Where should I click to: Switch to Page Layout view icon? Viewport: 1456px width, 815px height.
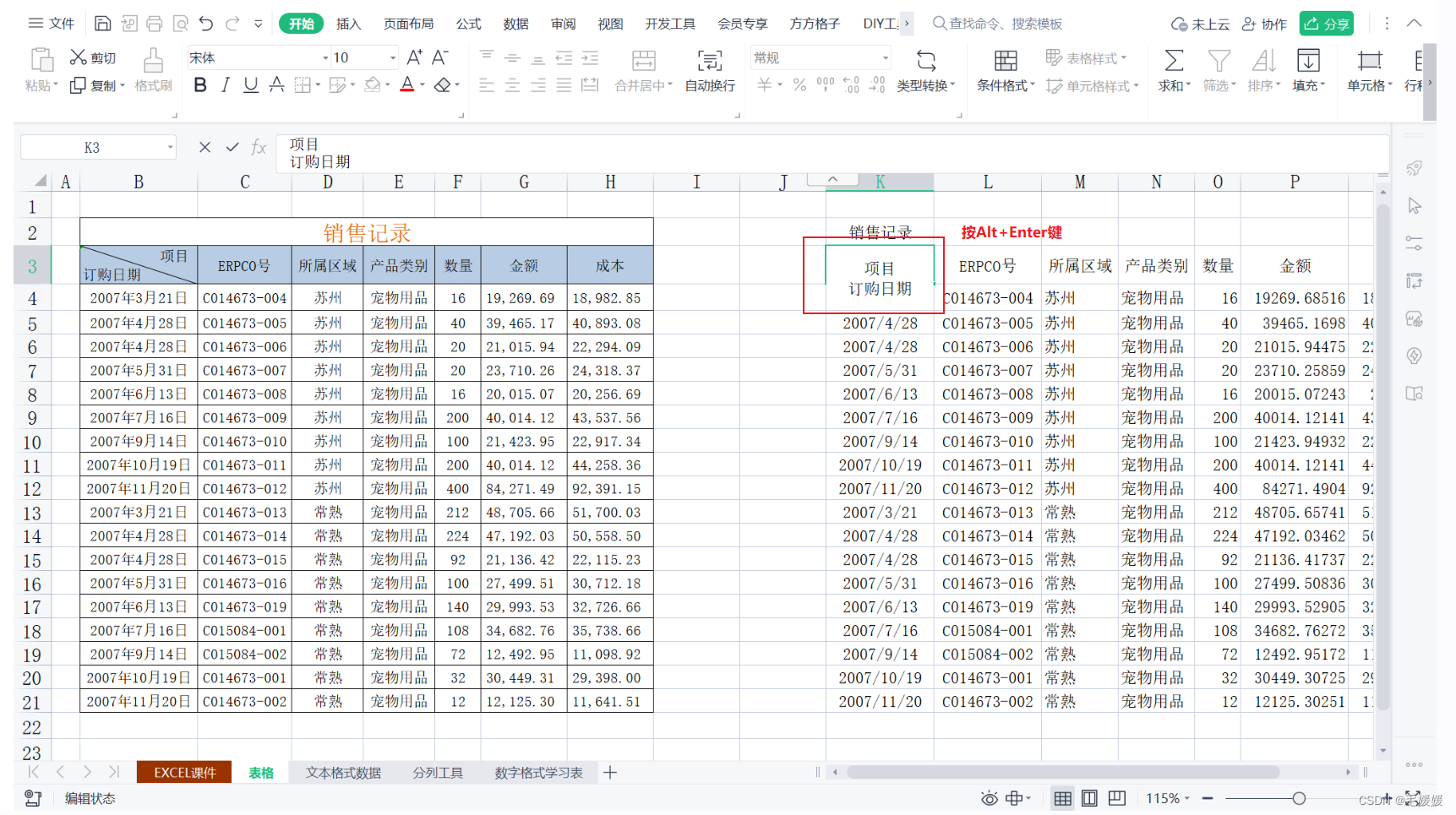[x=1089, y=798]
